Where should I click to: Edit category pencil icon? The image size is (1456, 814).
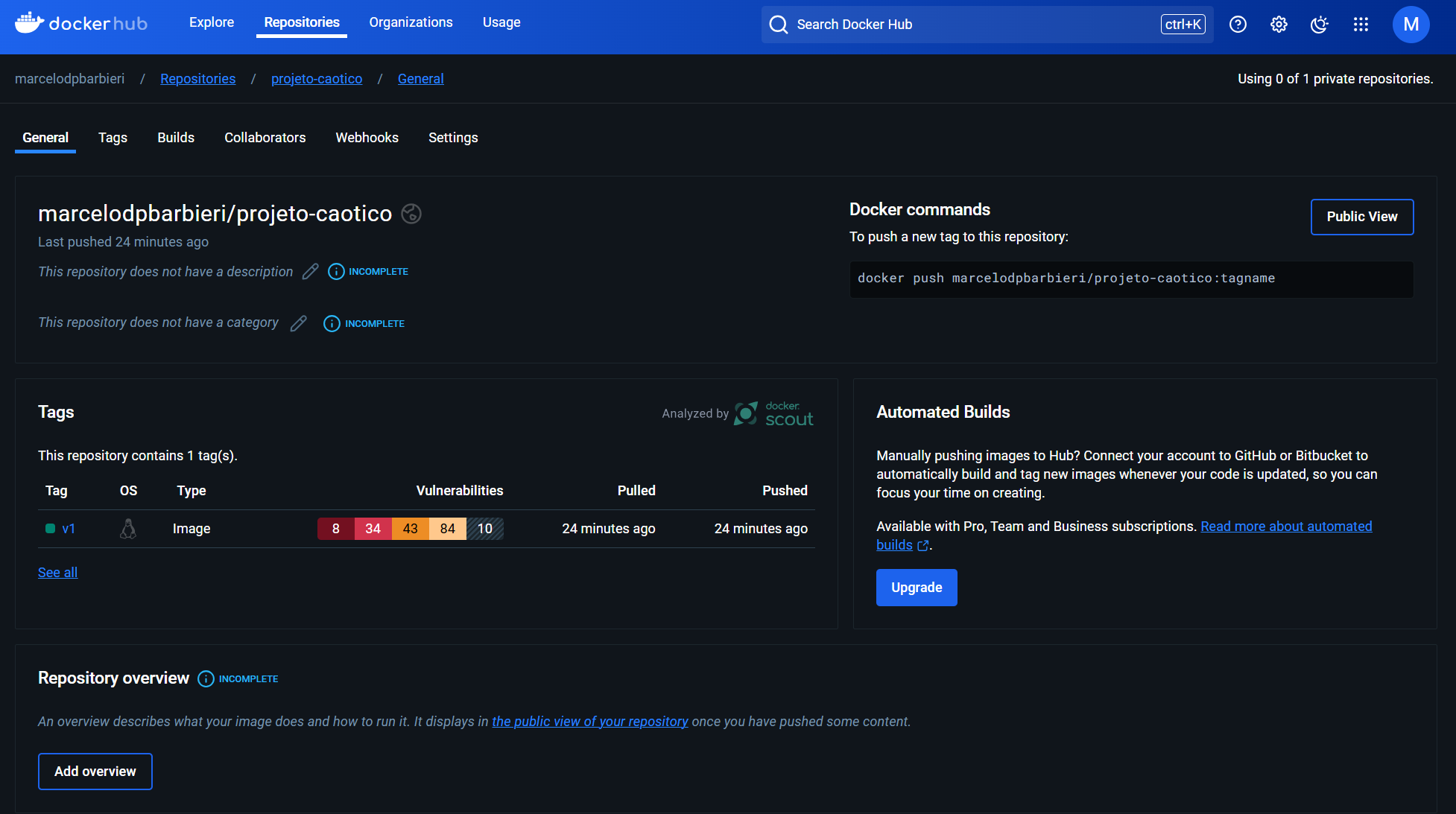coord(298,323)
